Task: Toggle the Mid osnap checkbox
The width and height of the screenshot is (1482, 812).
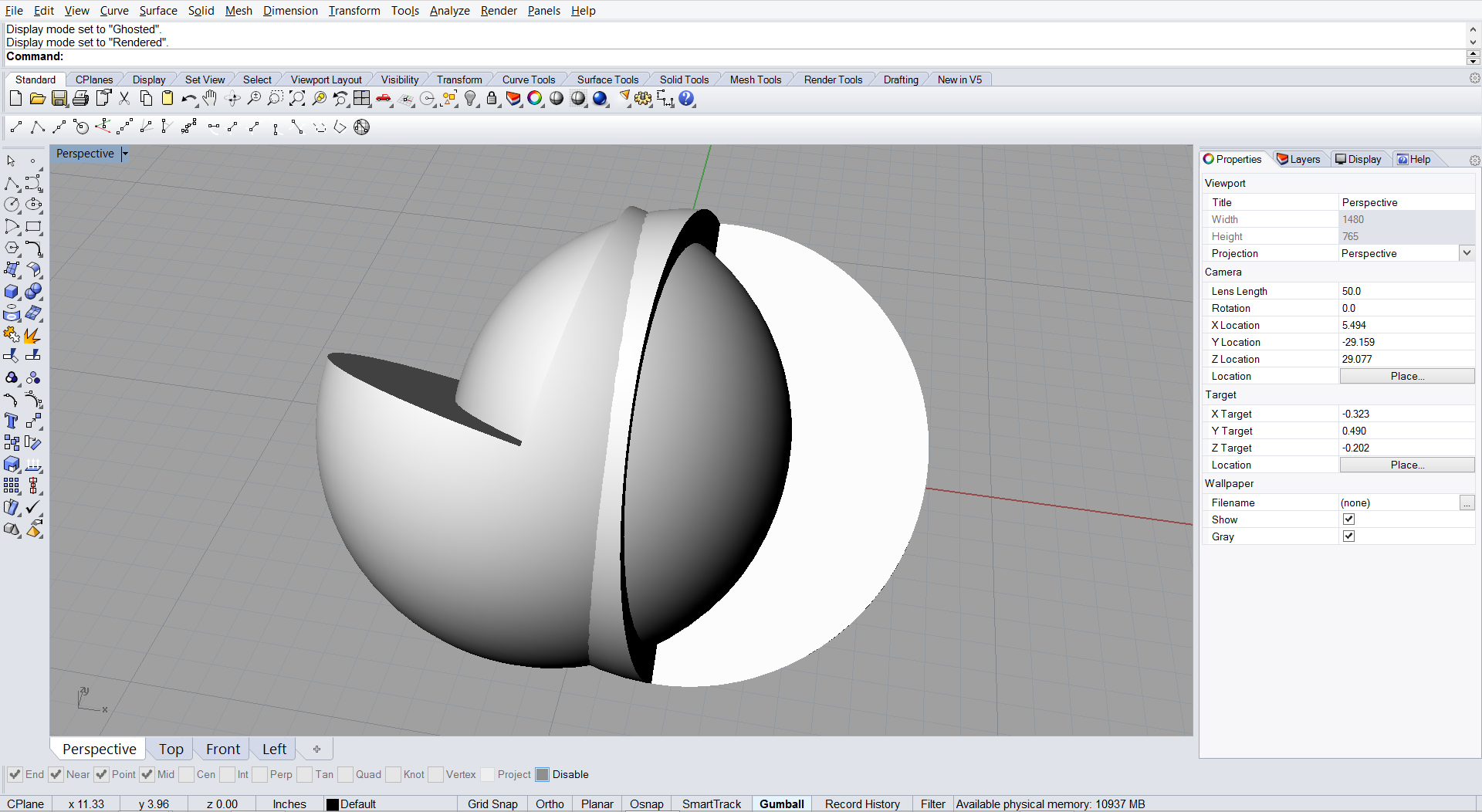Action: point(147,774)
